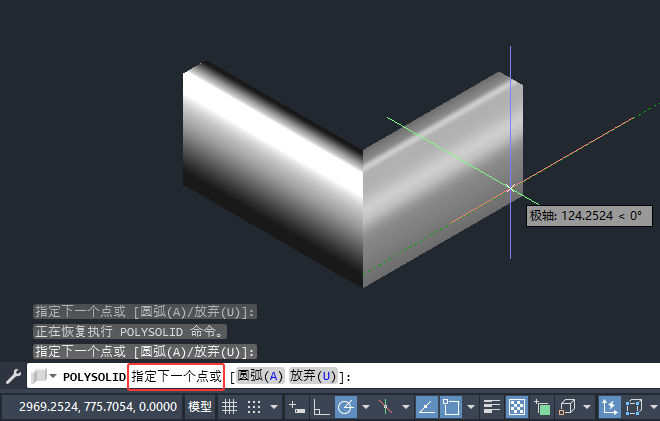
Task: Toggle selection cycling icon
Action: (542, 407)
